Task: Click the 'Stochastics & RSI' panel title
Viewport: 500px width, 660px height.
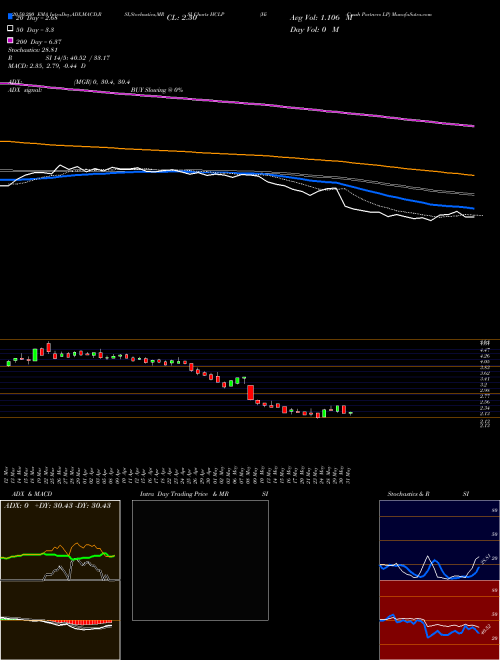Action: tap(428, 494)
